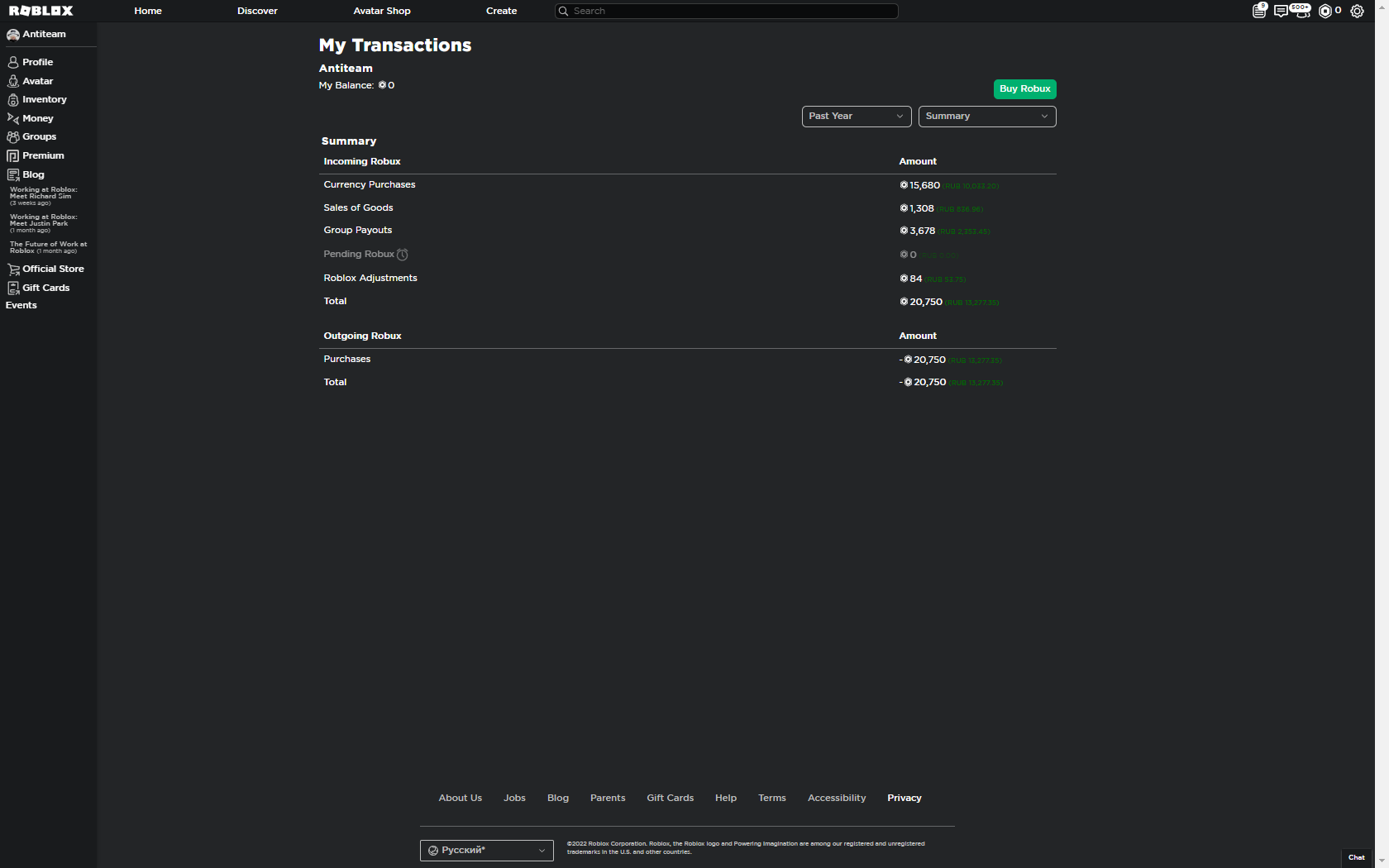Open the Robux balance icon in the header
Viewport: 1389px width, 868px height.
click(1325, 11)
